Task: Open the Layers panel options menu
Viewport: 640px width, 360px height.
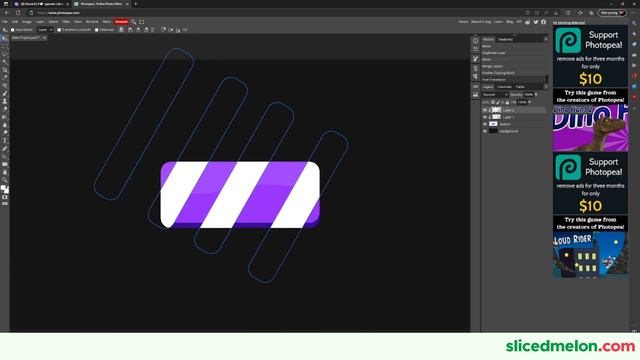Action: tap(546, 87)
